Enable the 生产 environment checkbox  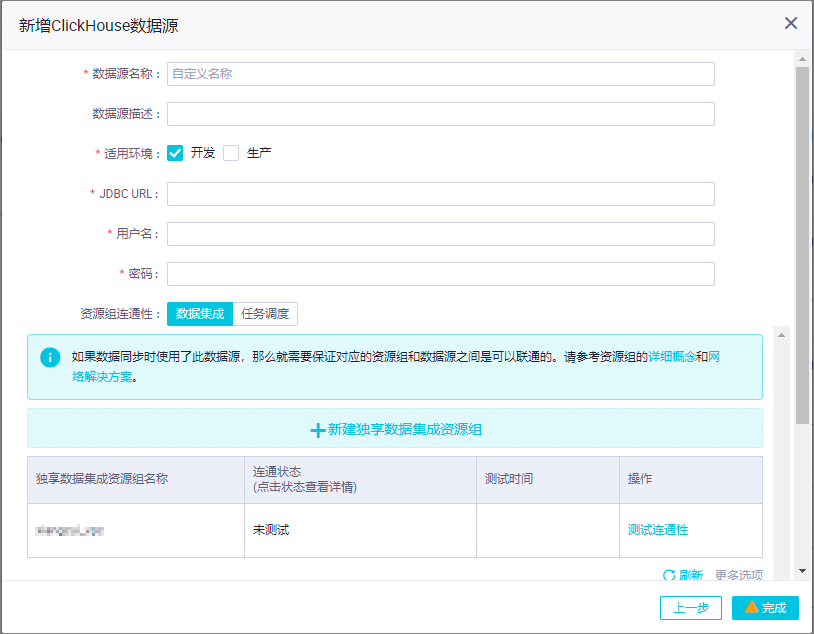pos(231,153)
